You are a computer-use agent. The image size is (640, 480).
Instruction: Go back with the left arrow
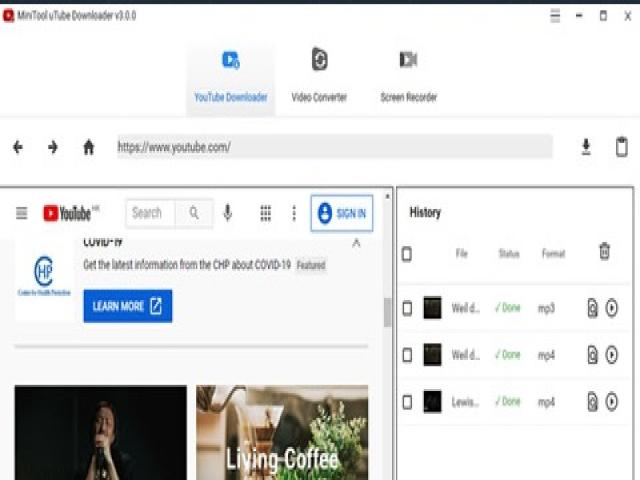[18, 147]
